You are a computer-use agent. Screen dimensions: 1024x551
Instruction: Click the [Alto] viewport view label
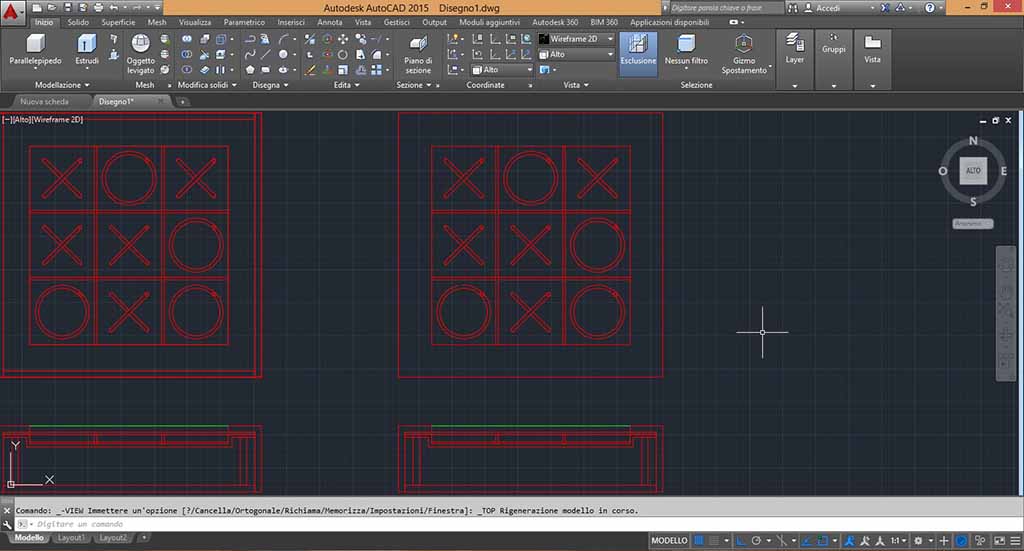coord(22,120)
